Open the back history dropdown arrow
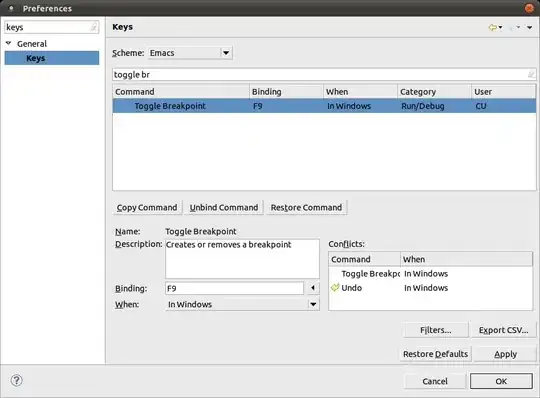The height and width of the screenshot is (398, 540). (x=500, y=28)
